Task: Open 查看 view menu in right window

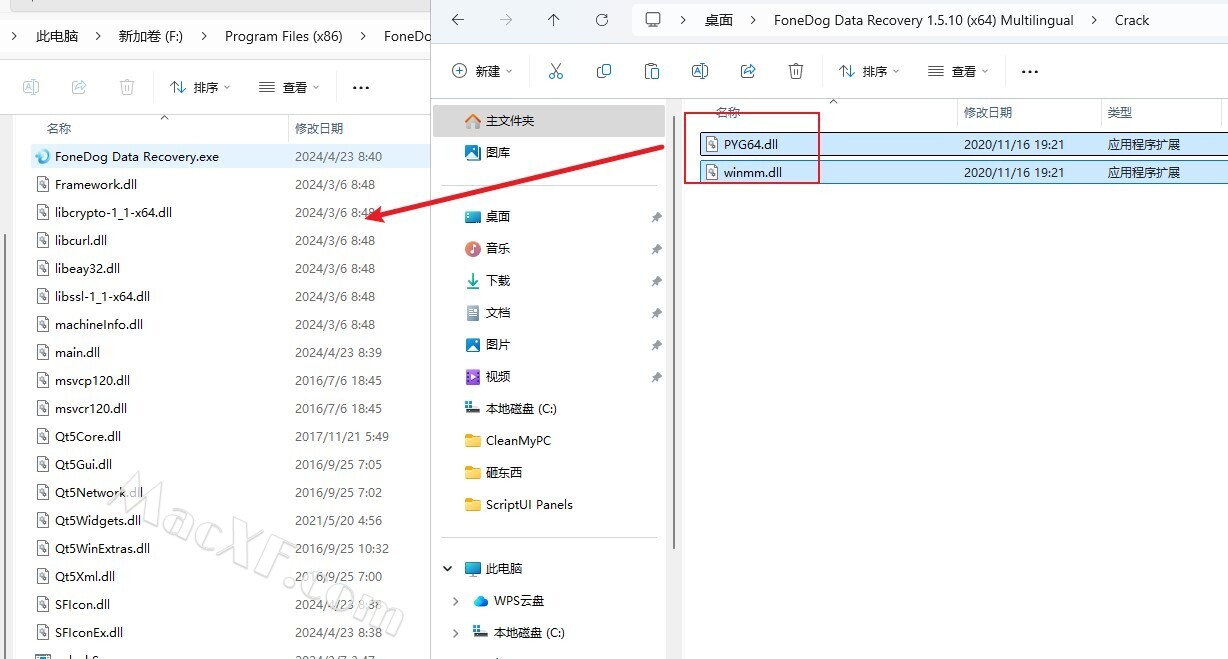Action: click(x=958, y=71)
